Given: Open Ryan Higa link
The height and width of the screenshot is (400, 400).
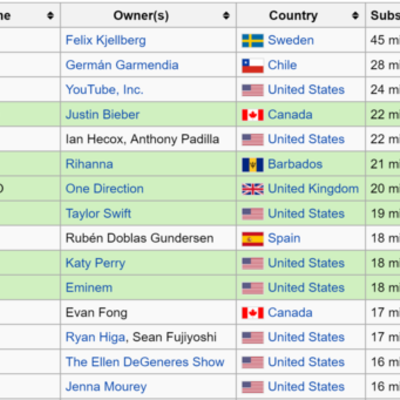Looking at the screenshot, I should coord(95,337).
